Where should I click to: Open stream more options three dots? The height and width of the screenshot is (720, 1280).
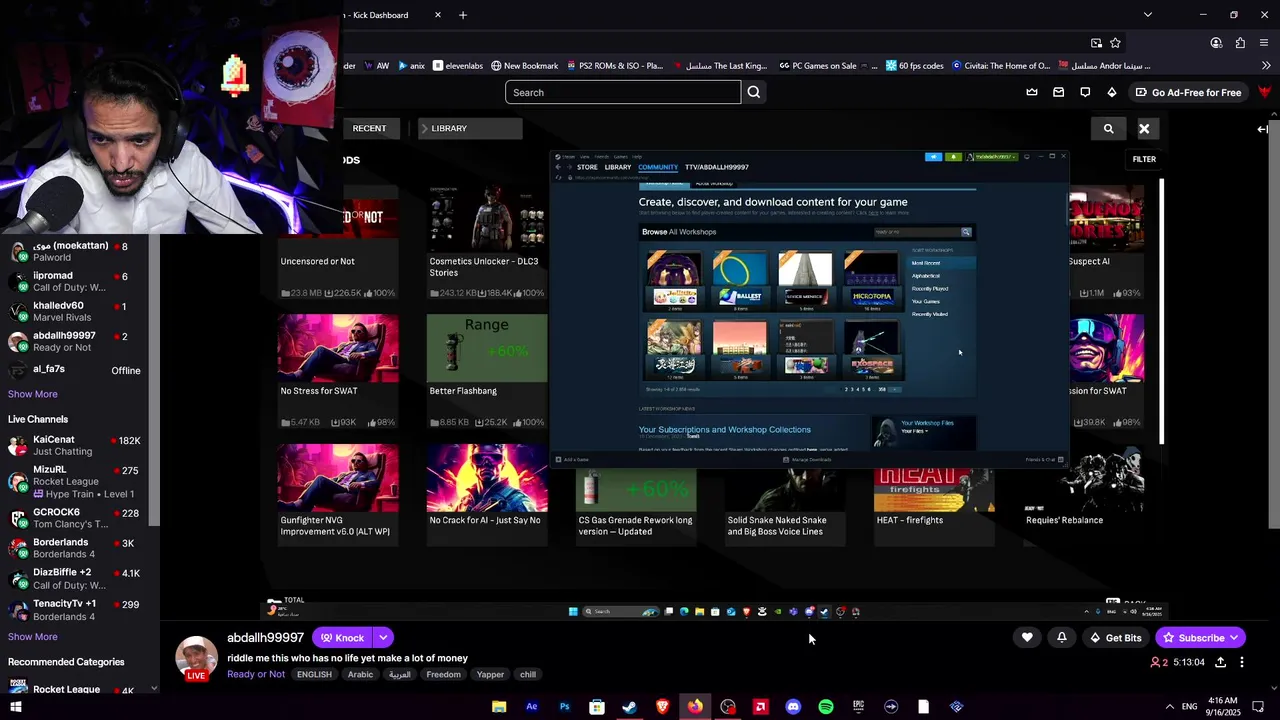(1242, 662)
